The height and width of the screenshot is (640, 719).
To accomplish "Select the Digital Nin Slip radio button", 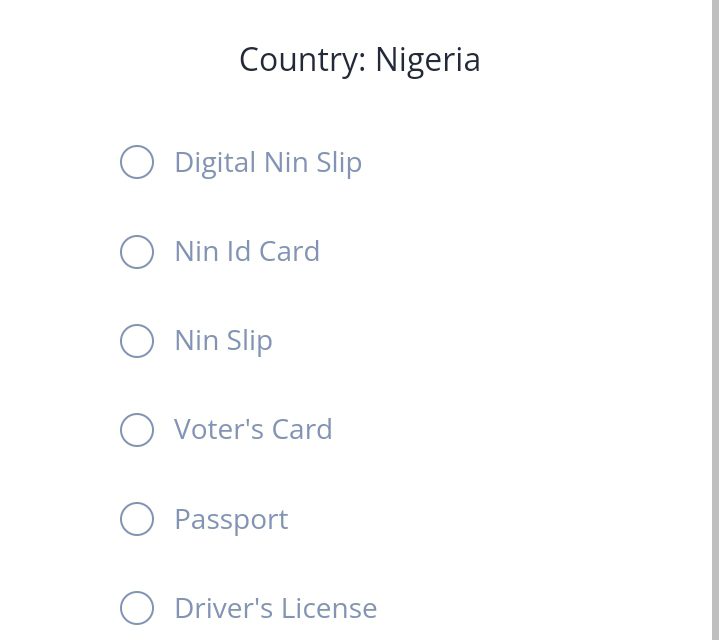I will click(137, 162).
